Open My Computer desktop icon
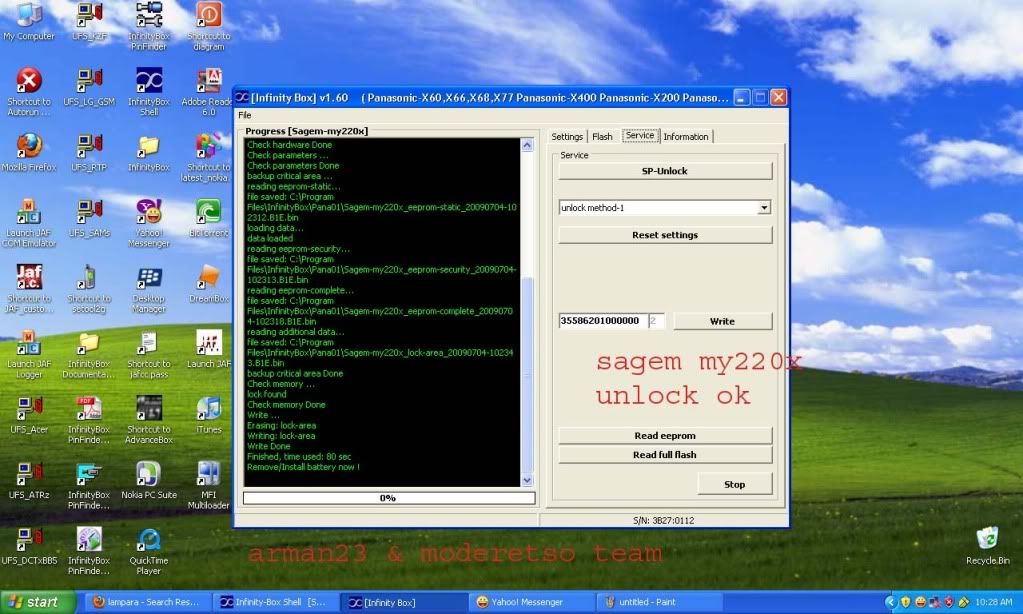Image resolution: width=1023 pixels, height=614 pixels. (29, 21)
